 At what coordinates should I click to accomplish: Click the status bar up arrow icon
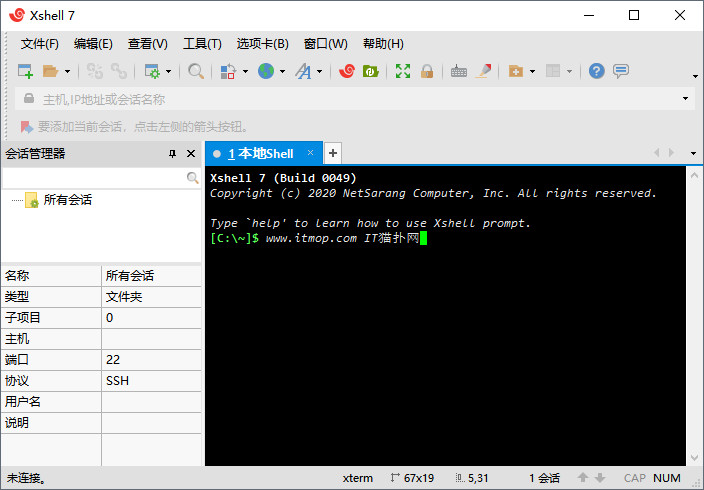(x=583, y=478)
